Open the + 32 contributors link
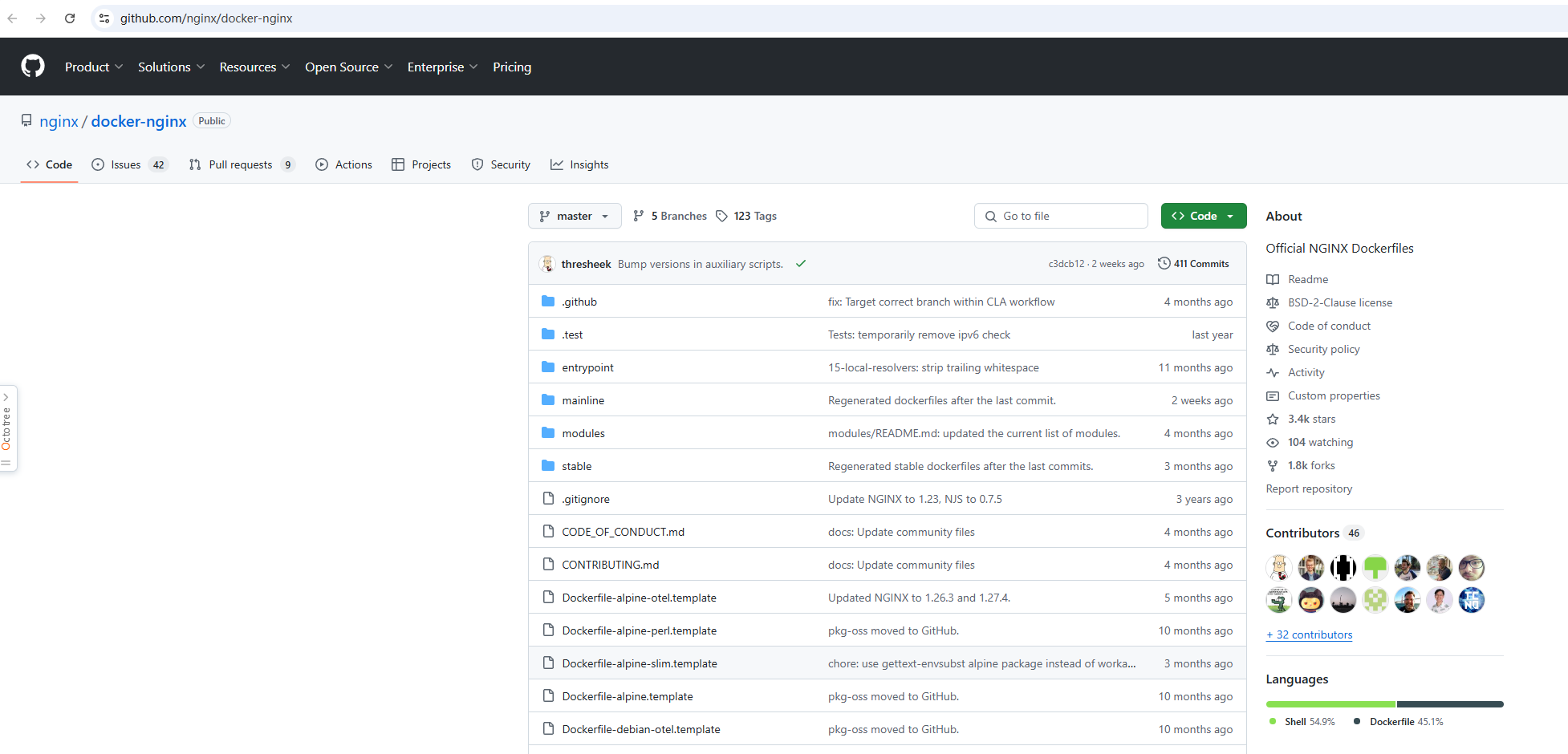 click(1309, 634)
